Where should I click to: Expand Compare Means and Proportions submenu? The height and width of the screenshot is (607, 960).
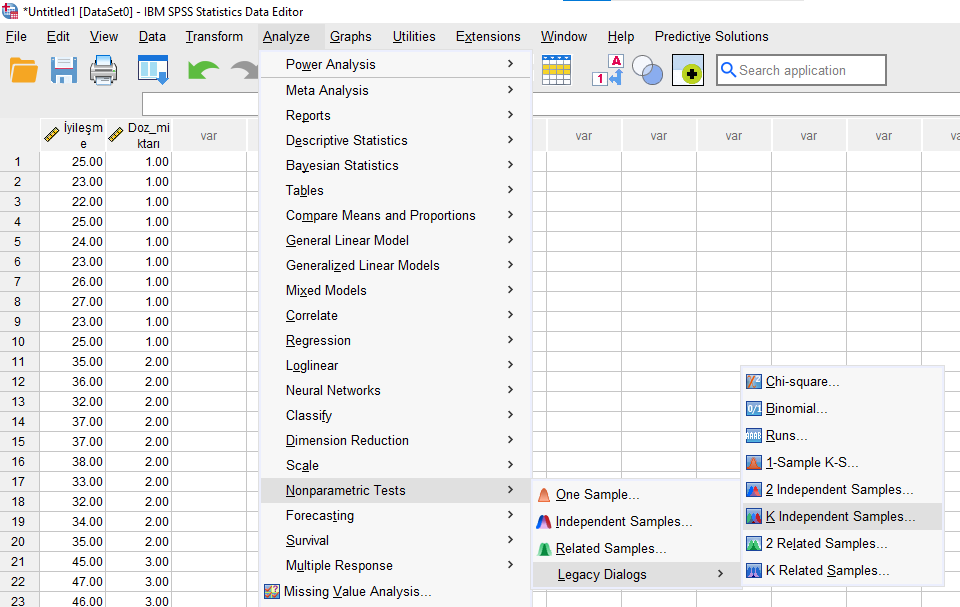pyautogui.click(x=510, y=215)
